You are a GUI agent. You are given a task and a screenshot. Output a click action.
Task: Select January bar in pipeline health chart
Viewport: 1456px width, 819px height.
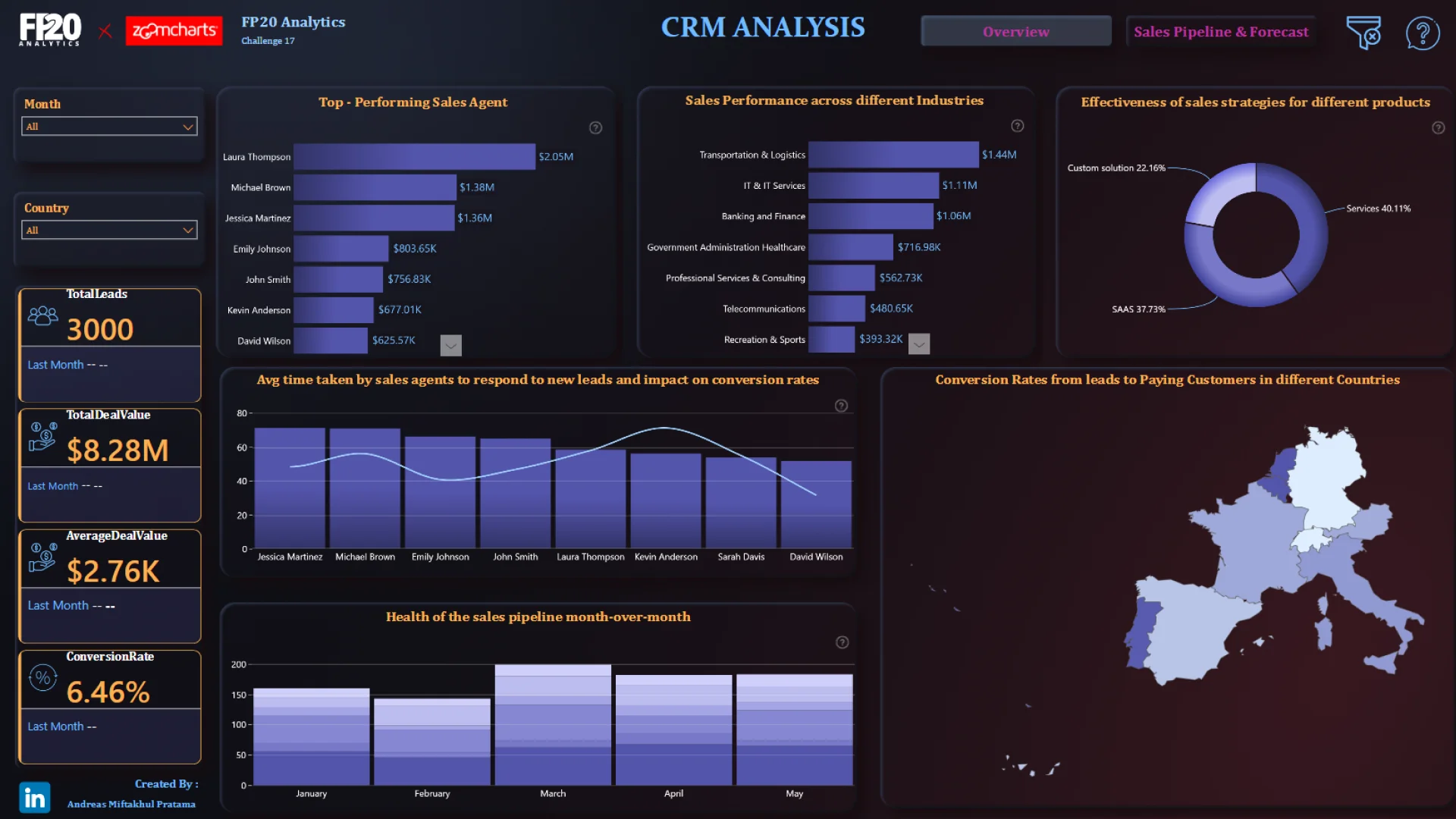click(x=311, y=737)
